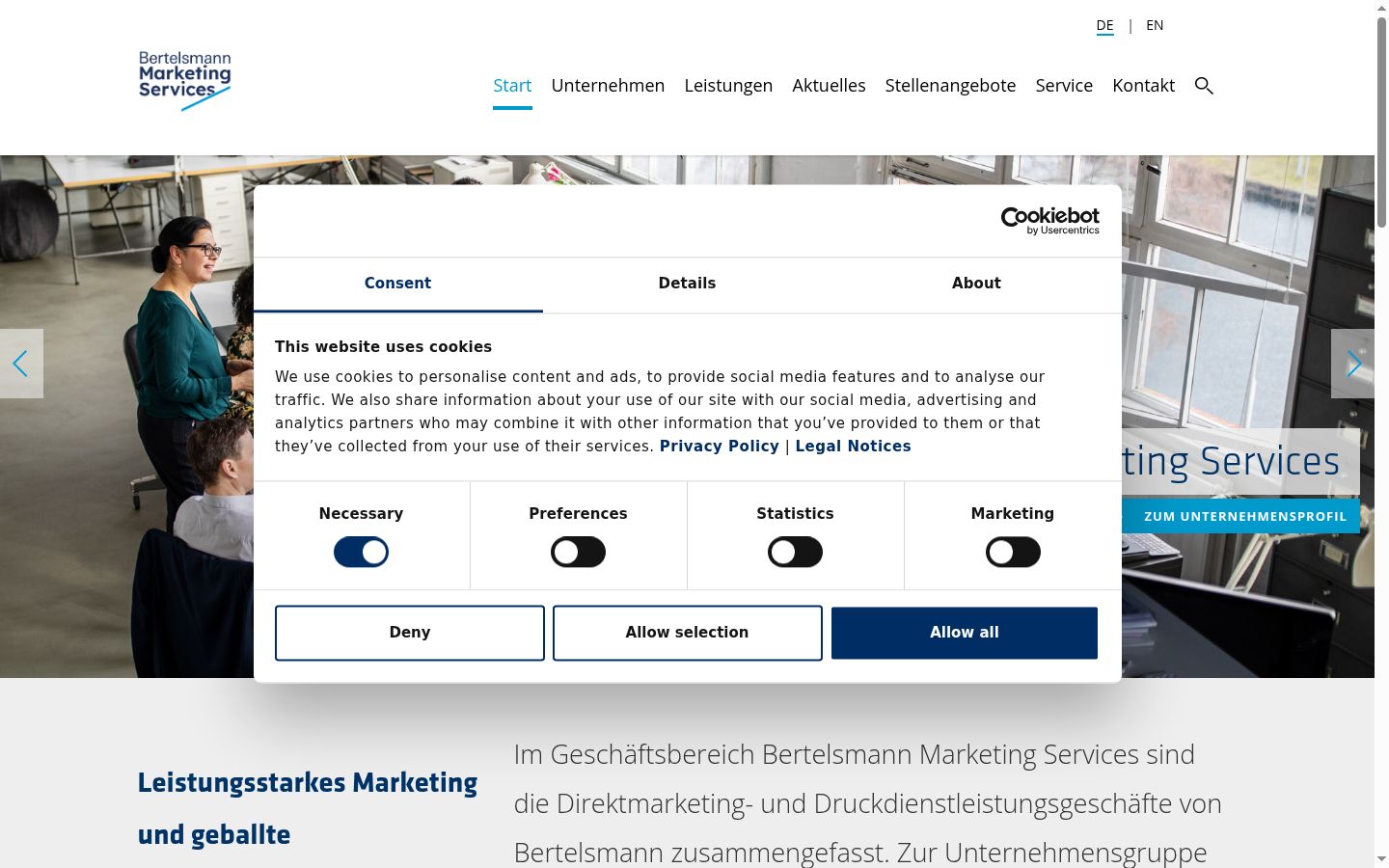Open the Aktuelles menu item
The width and height of the screenshot is (1389, 868).
pos(829,86)
